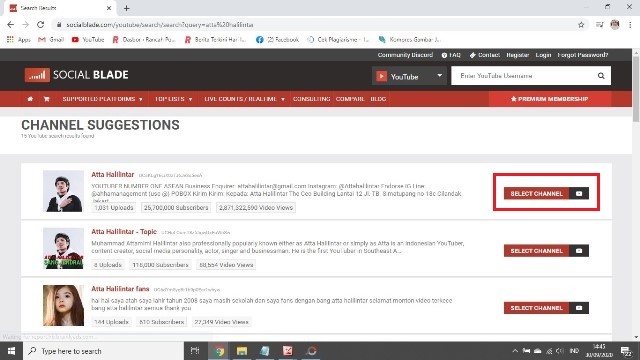Open Berita Terkini bookmark
This screenshot has width=640, height=360.
(216, 40)
